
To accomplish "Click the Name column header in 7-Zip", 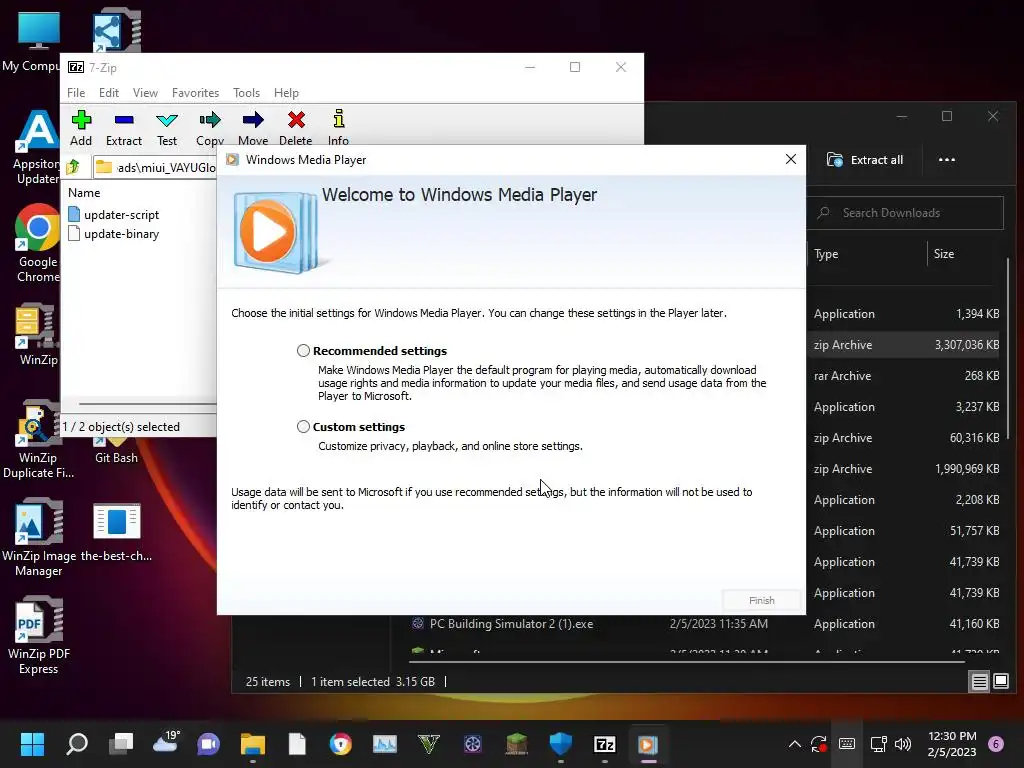I will pos(84,193).
